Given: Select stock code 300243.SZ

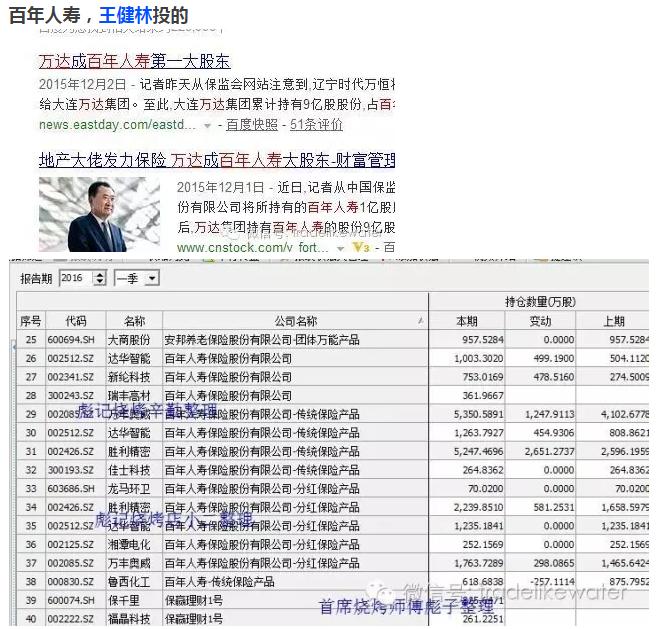Looking at the screenshot, I should (71, 396).
